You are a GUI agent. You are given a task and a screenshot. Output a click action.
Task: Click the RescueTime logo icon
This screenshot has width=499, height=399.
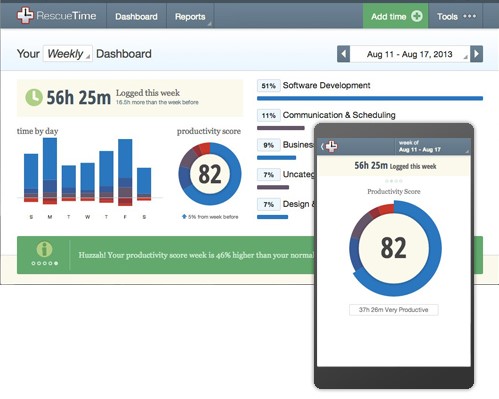tap(25, 16)
